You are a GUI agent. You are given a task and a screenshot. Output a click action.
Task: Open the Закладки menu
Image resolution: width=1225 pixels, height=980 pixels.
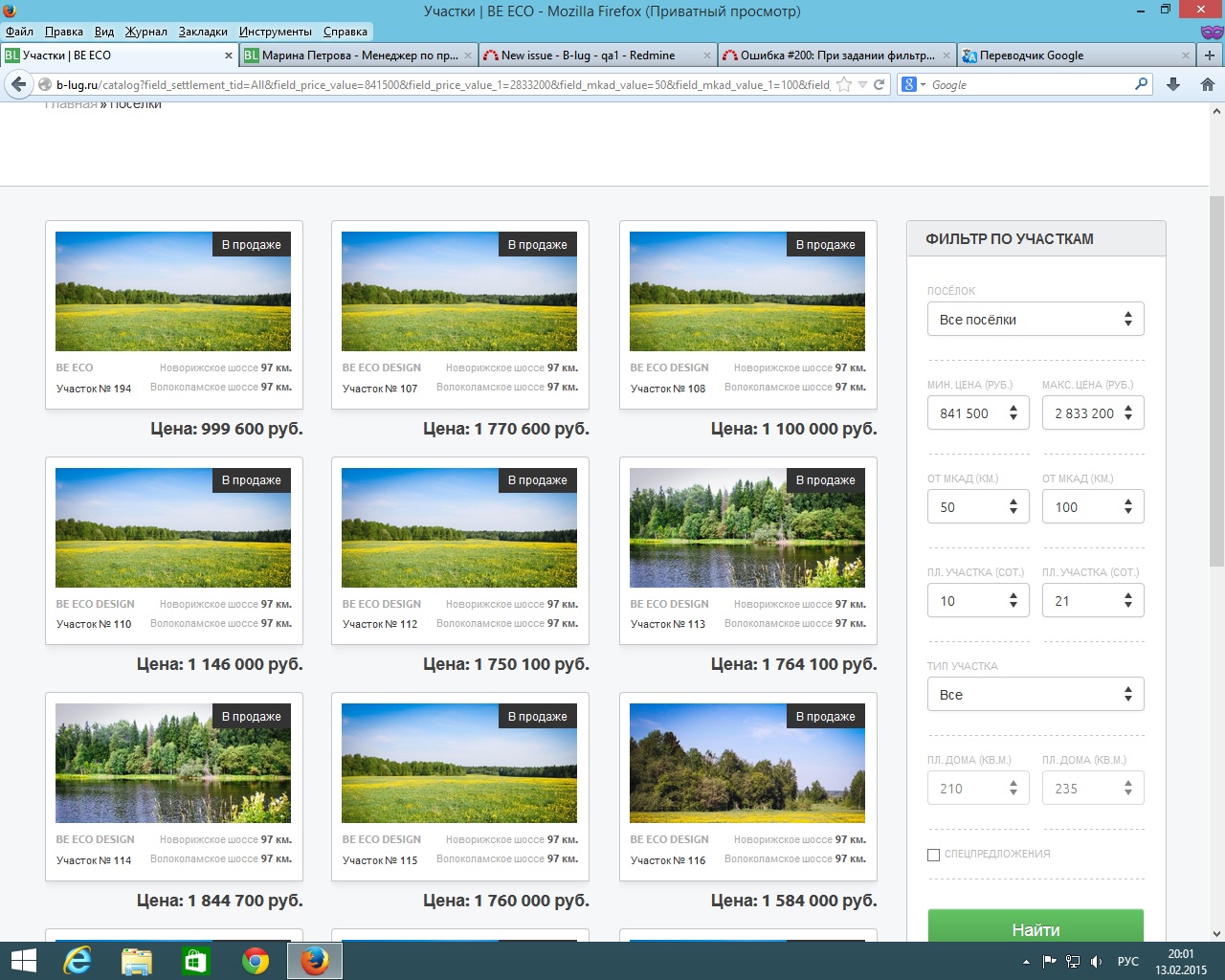coord(203,32)
